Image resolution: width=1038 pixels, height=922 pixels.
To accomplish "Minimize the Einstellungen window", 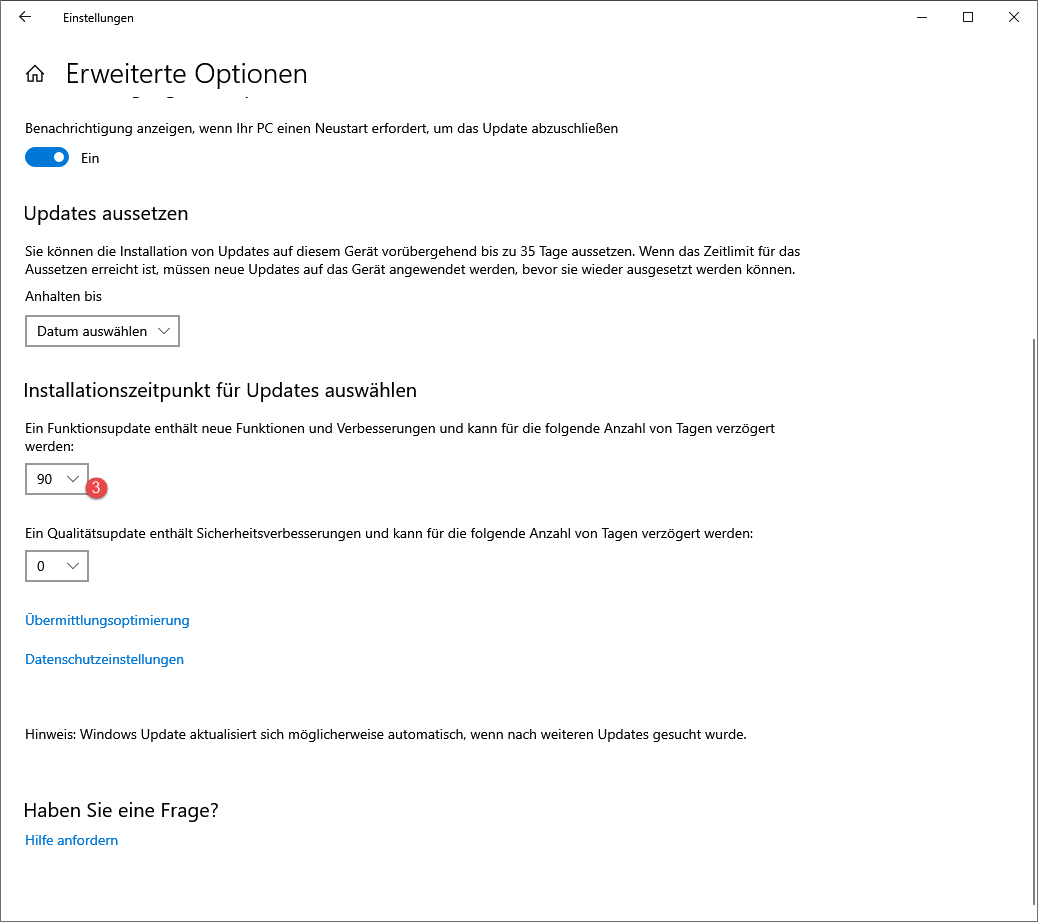I will point(921,17).
